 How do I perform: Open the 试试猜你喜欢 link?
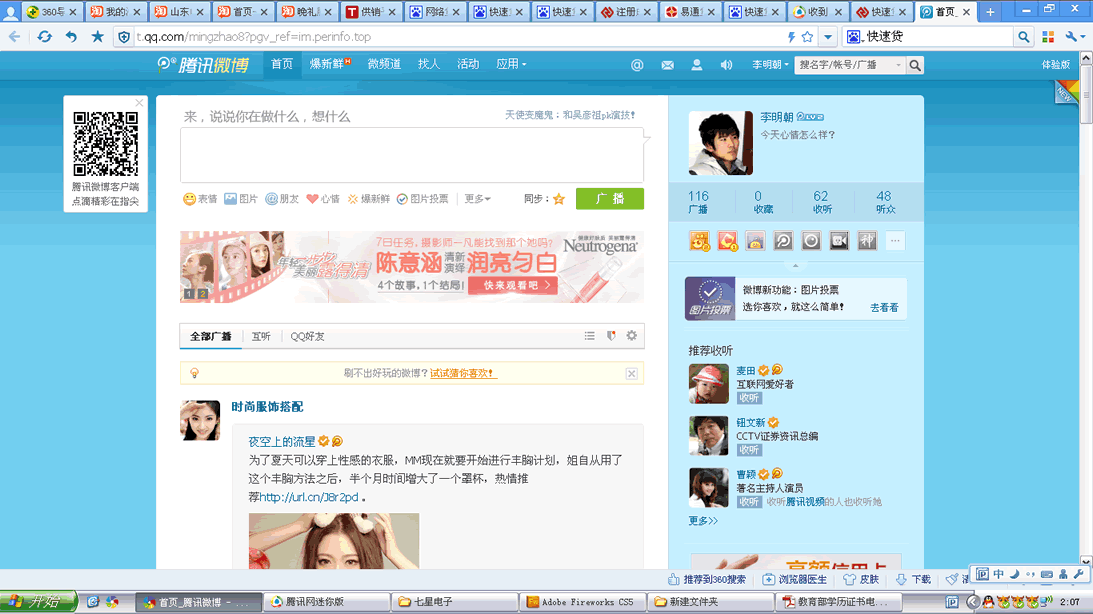pos(462,373)
